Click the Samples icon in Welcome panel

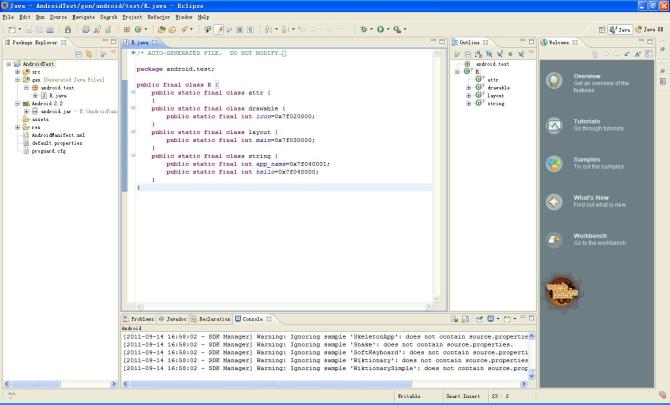point(553,162)
